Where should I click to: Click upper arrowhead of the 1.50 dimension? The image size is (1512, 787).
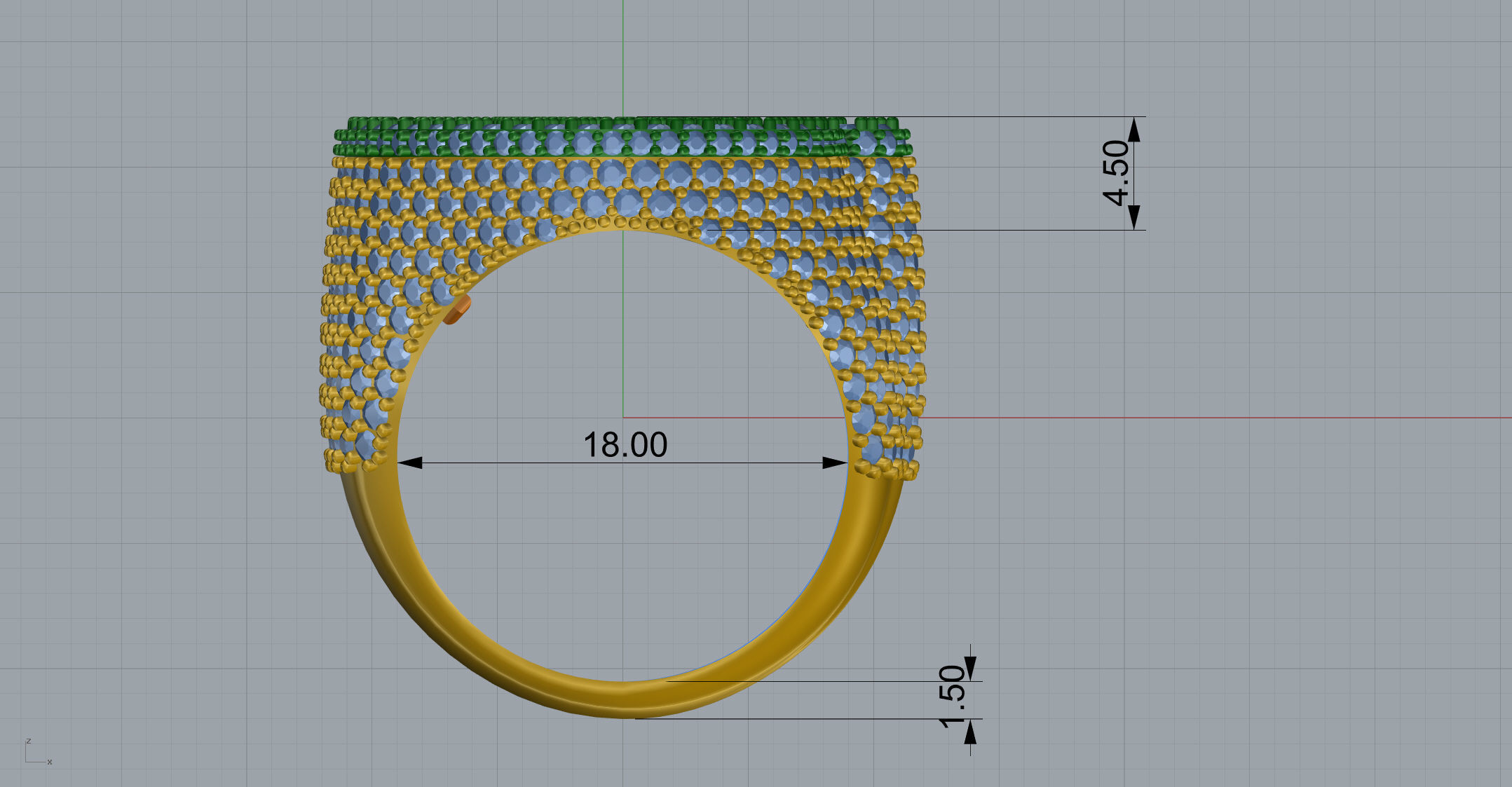(x=970, y=667)
